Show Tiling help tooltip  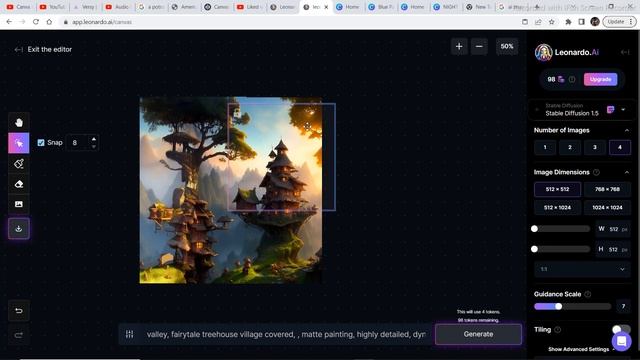tap(558, 329)
